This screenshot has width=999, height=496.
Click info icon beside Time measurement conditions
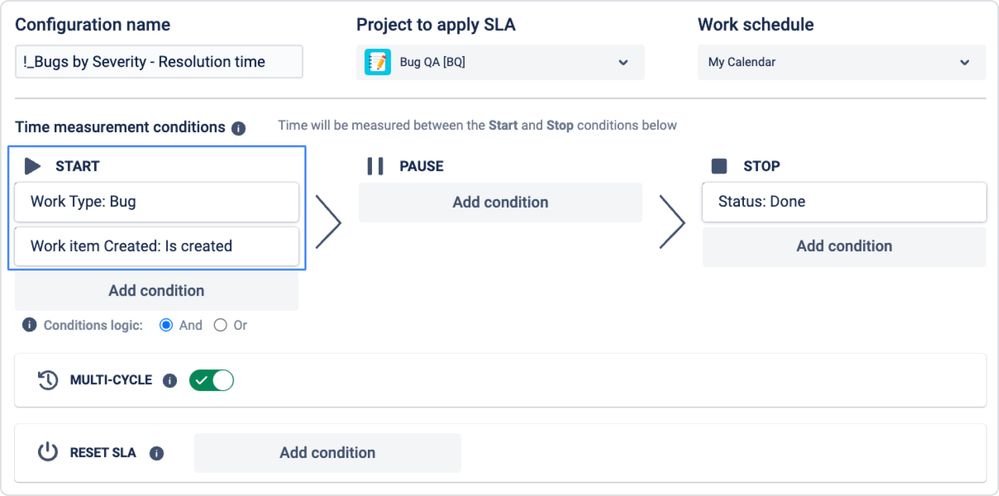point(238,128)
